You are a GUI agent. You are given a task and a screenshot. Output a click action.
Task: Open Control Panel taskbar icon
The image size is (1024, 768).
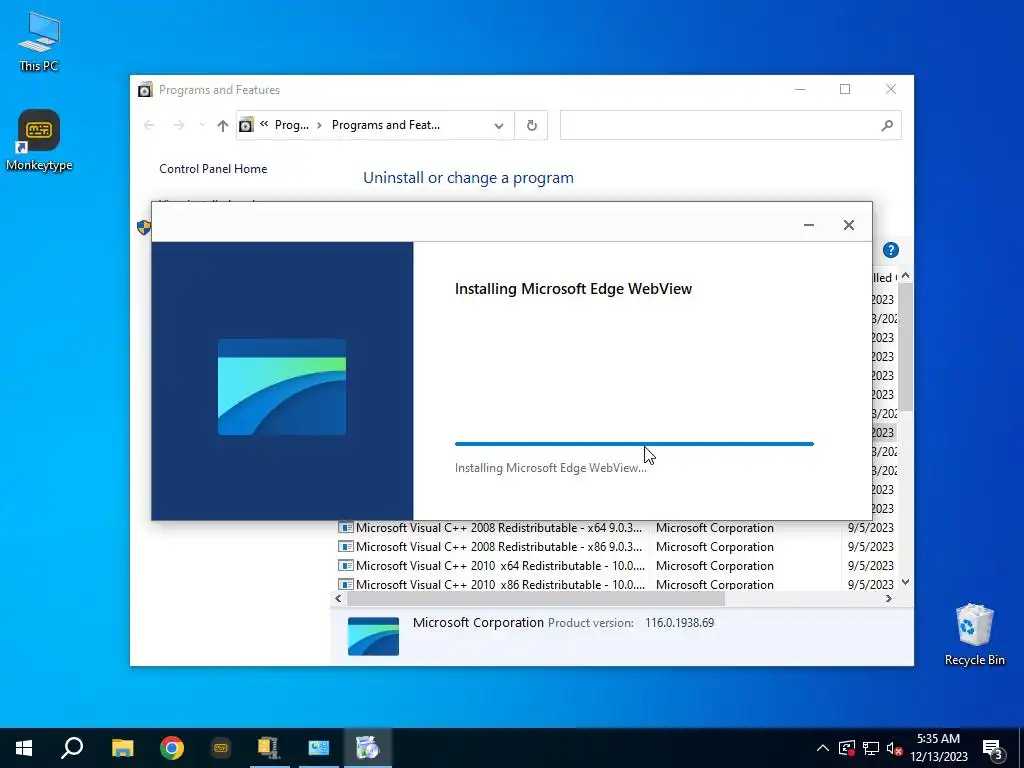point(319,748)
